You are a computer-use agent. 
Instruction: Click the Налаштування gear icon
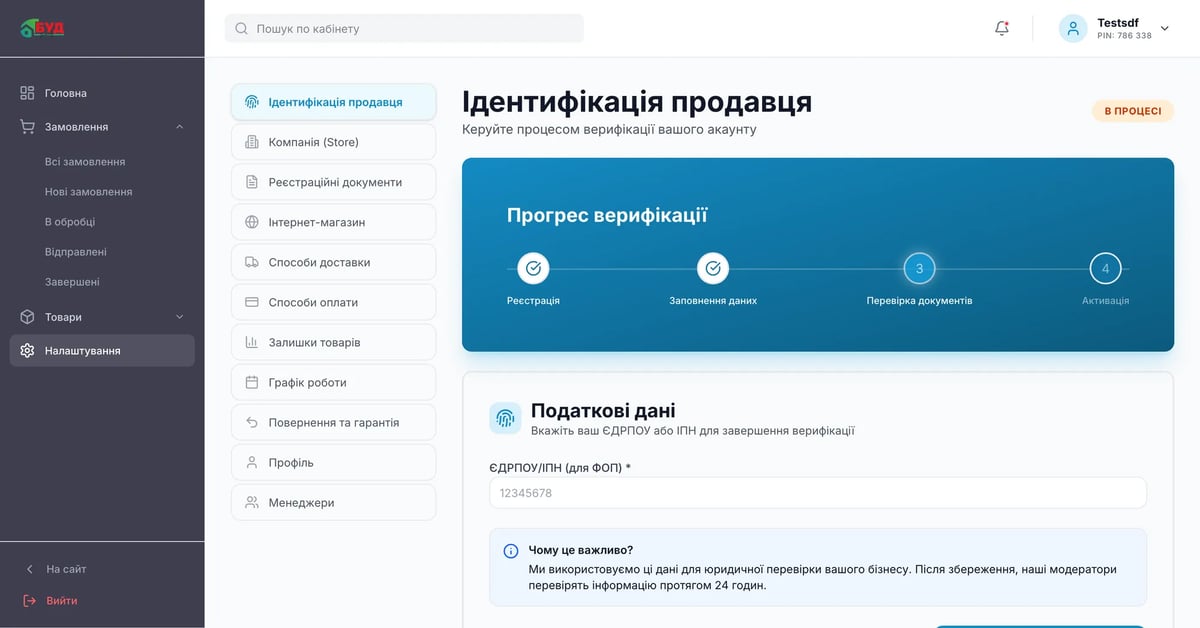[x=27, y=351]
